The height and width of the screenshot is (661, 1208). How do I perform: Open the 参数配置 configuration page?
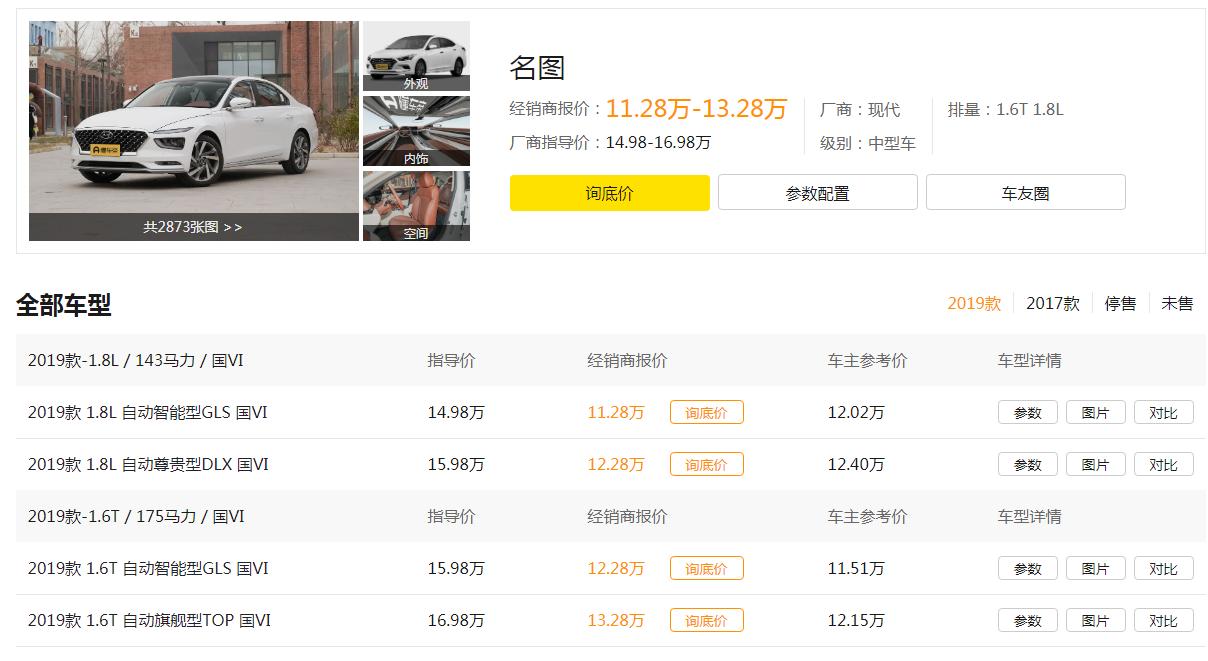click(x=817, y=192)
